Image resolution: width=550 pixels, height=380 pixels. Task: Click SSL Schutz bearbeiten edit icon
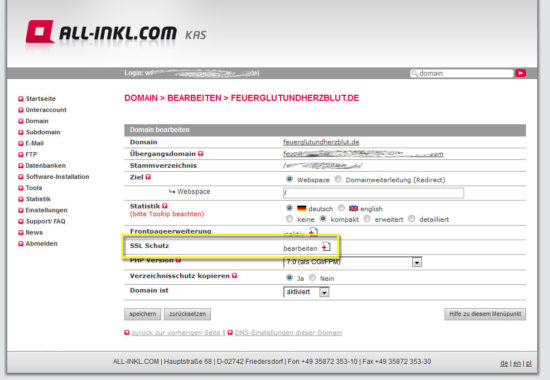[x=326, y=247]
